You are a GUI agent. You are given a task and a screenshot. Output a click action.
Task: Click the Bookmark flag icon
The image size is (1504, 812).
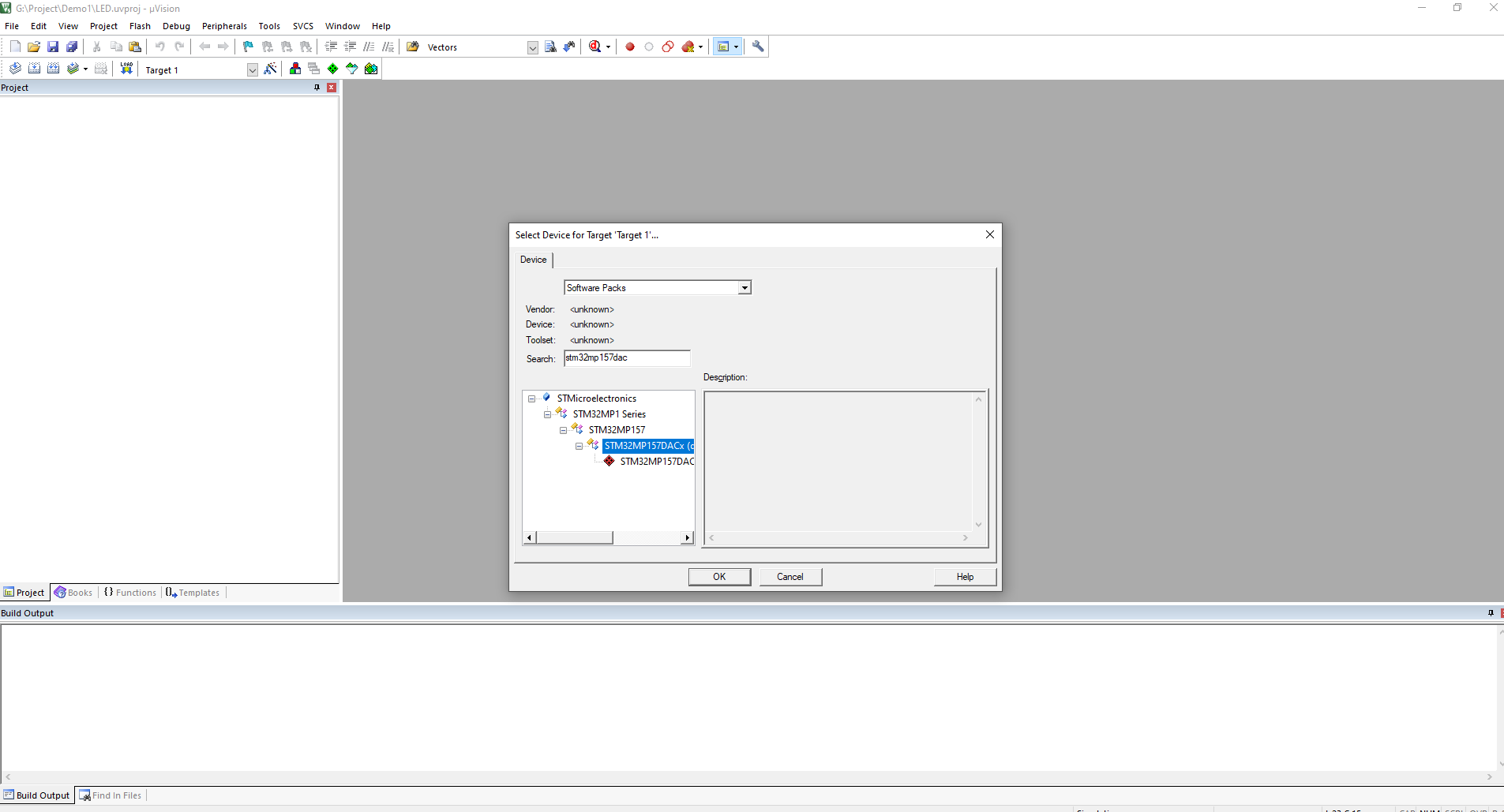point(248,47)
